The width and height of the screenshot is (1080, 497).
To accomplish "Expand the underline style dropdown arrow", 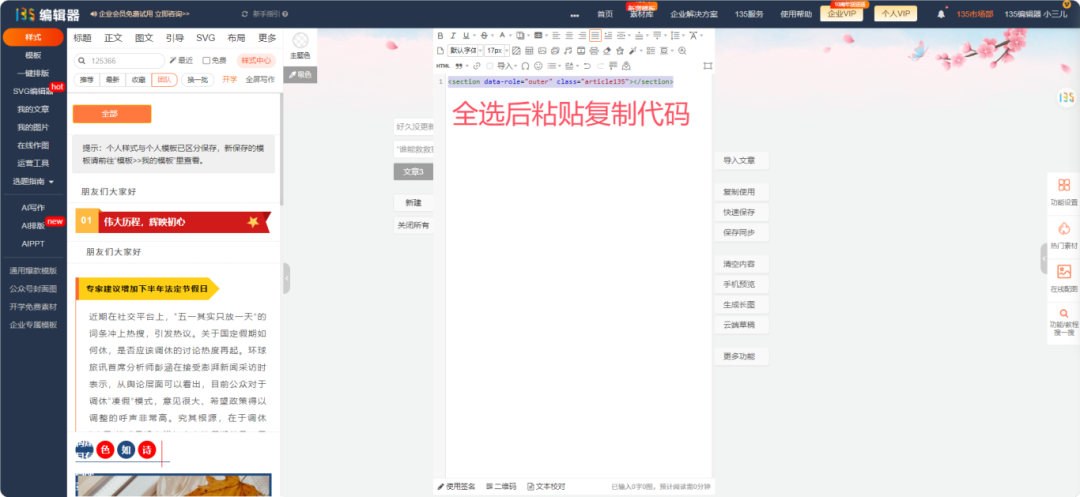I will [x=475, y=35].
